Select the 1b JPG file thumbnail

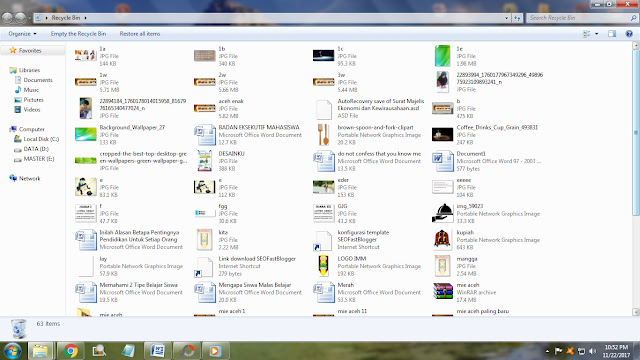point(204,56)
